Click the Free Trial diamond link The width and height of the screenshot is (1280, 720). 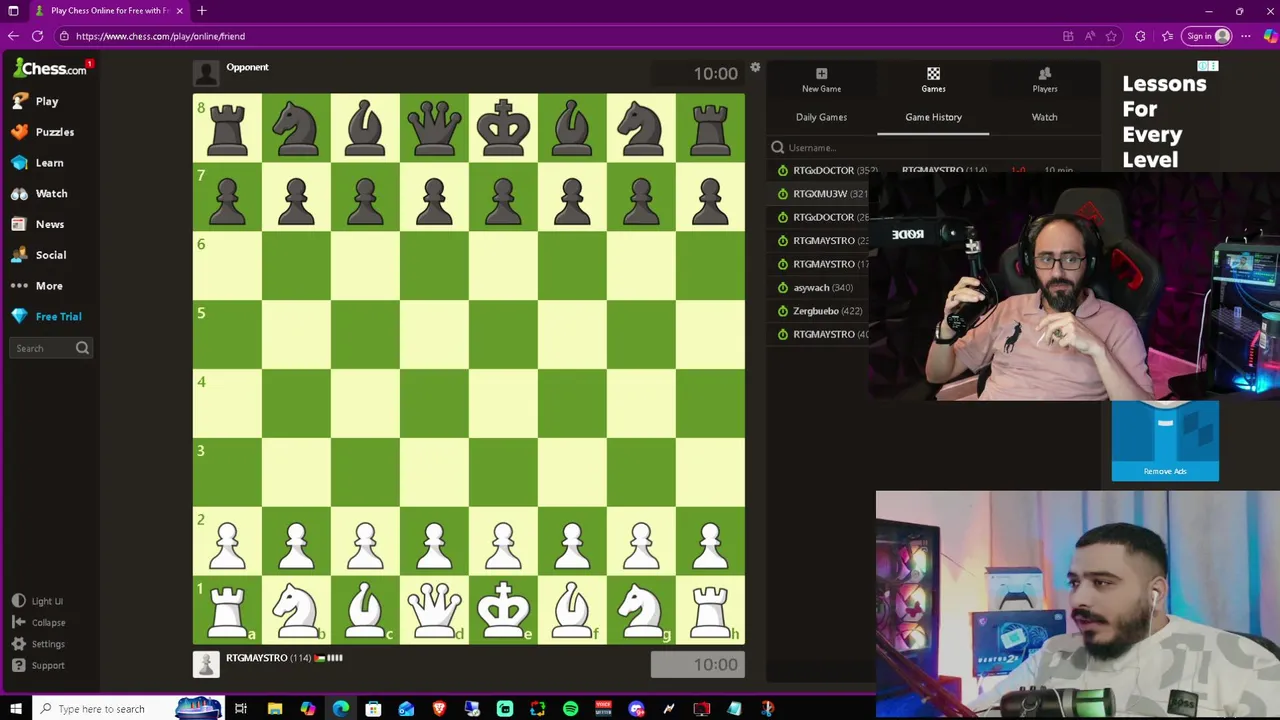tap(46, 316)
